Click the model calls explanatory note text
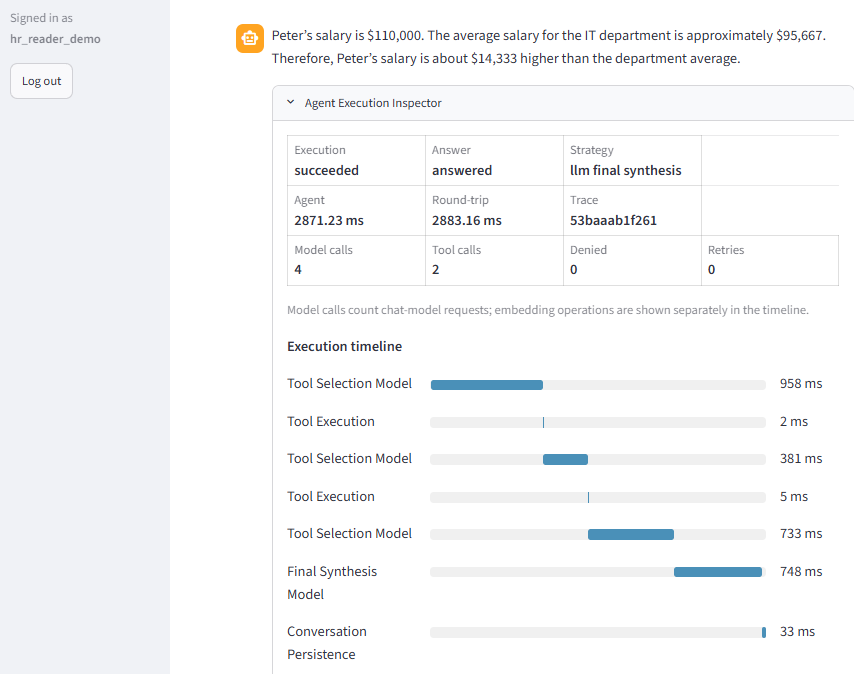 pos(548,310)
